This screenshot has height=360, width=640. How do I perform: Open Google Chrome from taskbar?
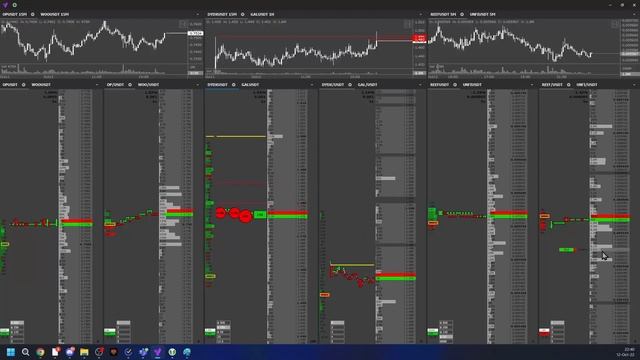click(x=40, y=352)
